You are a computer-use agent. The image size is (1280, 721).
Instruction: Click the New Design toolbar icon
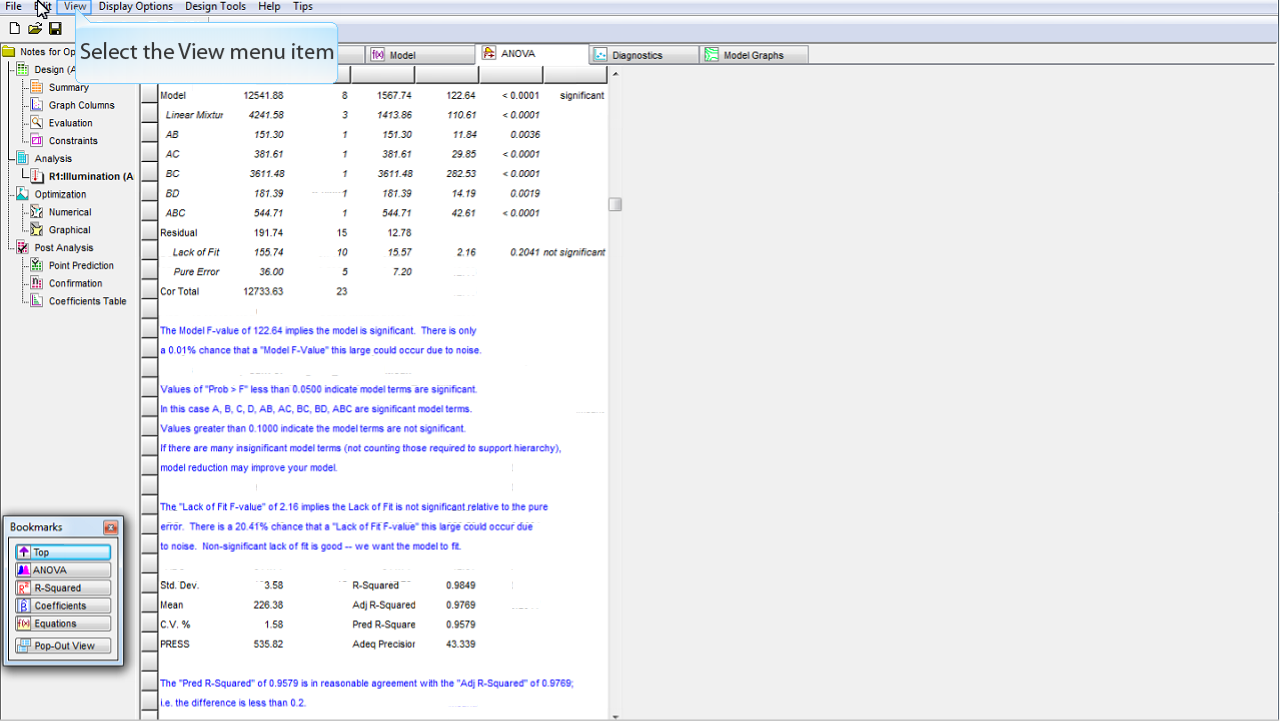[x=14, y=29]
